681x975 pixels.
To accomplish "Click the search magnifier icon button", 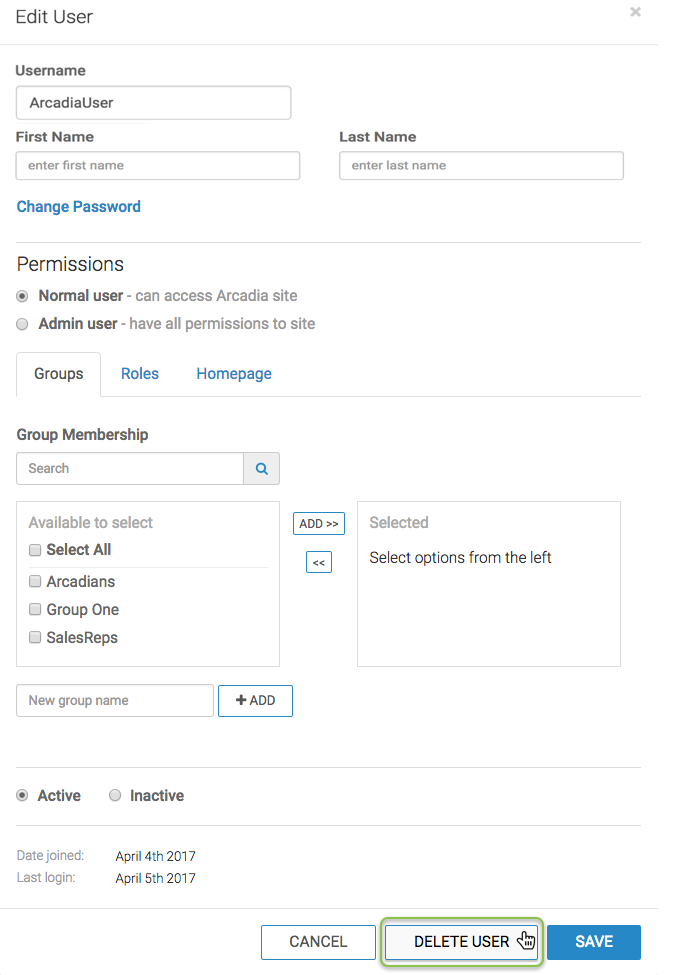I will [261, 468].
